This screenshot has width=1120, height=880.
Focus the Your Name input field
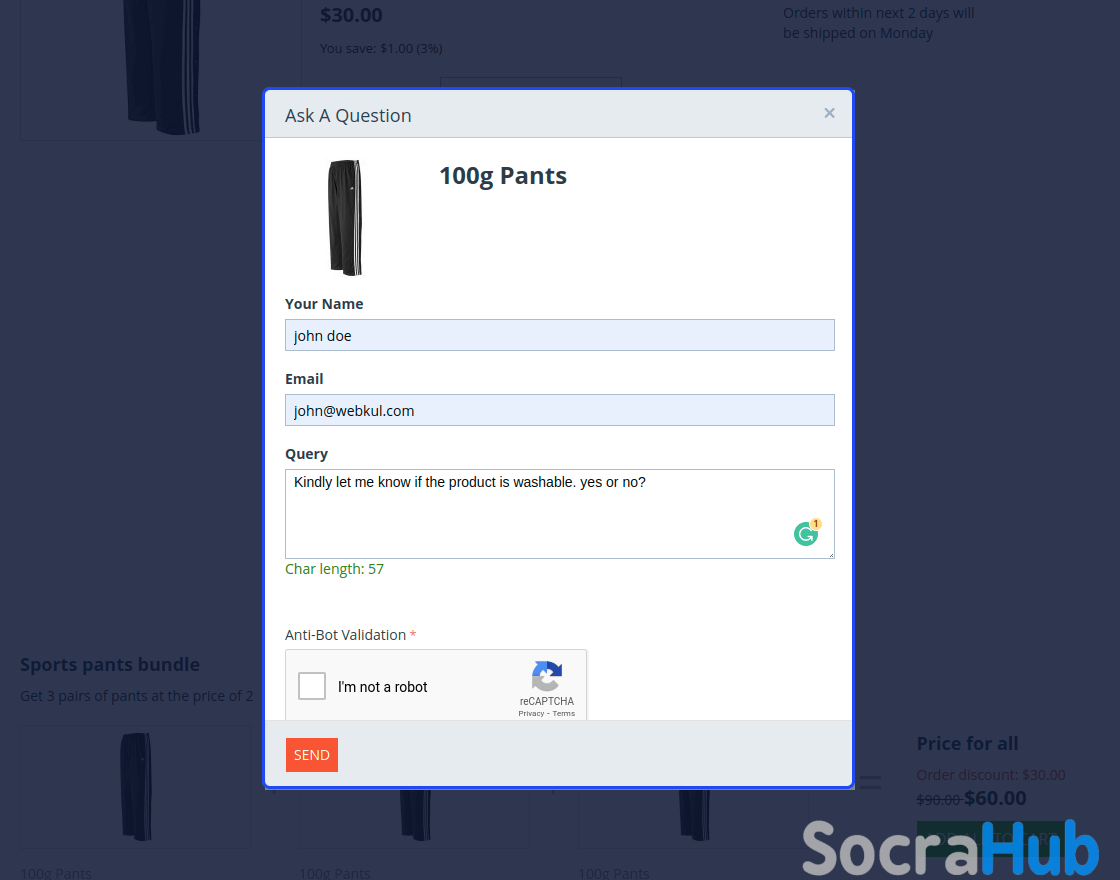click(x=559, y=335)
